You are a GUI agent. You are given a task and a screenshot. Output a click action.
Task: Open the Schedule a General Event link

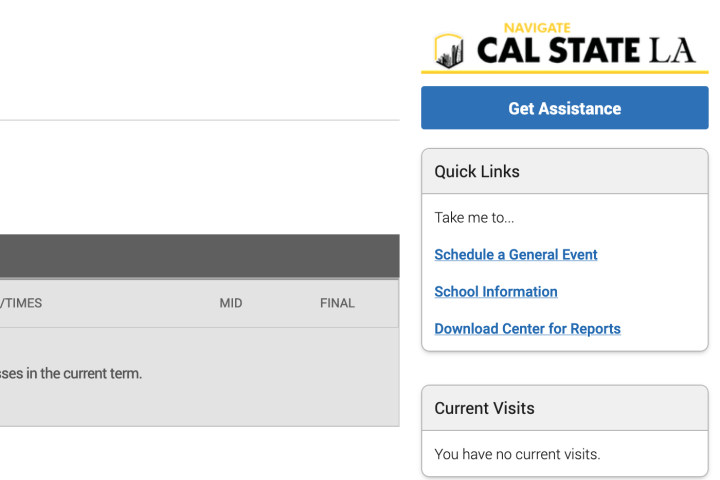(516, 255)
